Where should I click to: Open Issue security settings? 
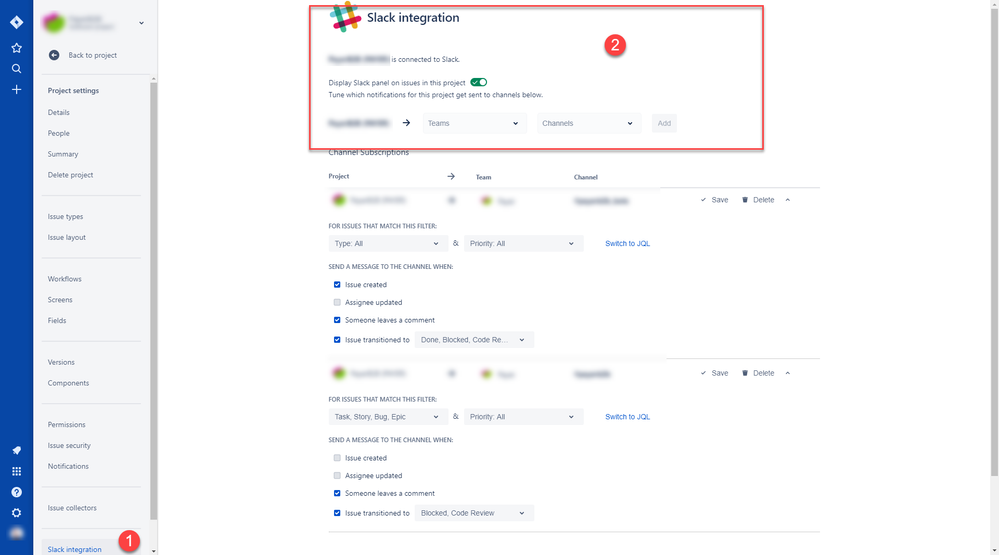(69, 446)
